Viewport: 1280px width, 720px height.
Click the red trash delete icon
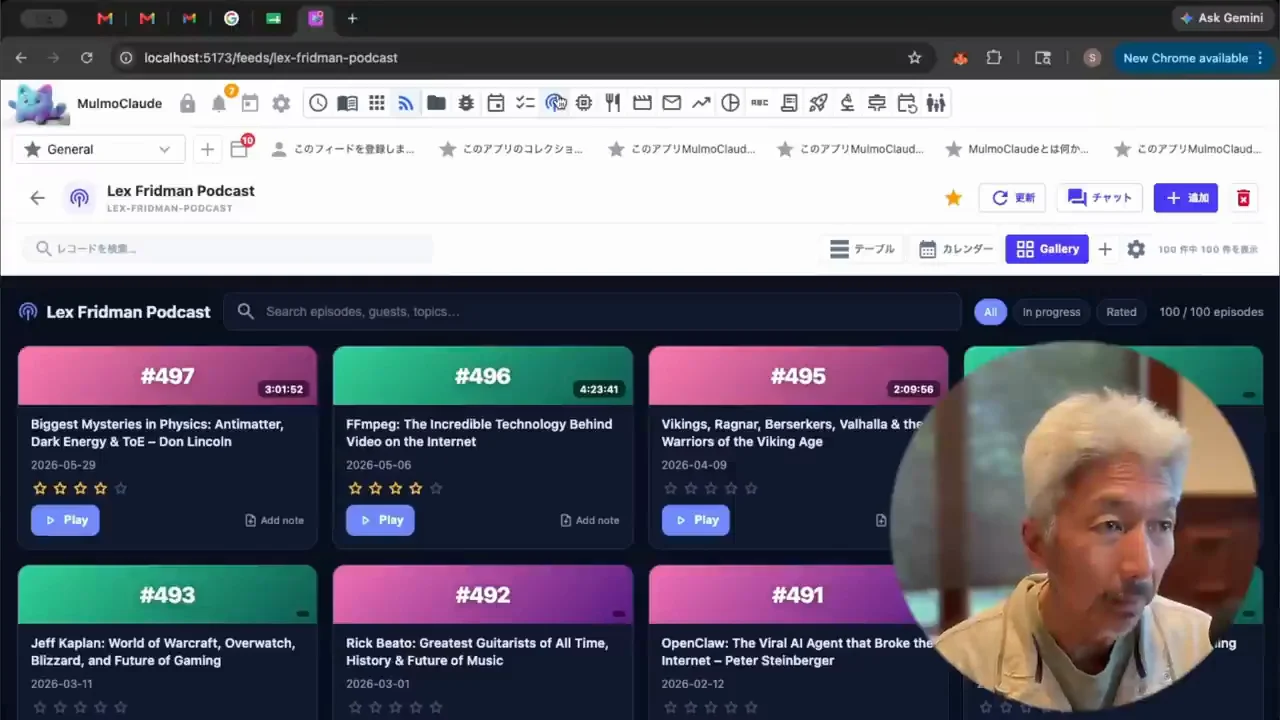[1243, 198]
